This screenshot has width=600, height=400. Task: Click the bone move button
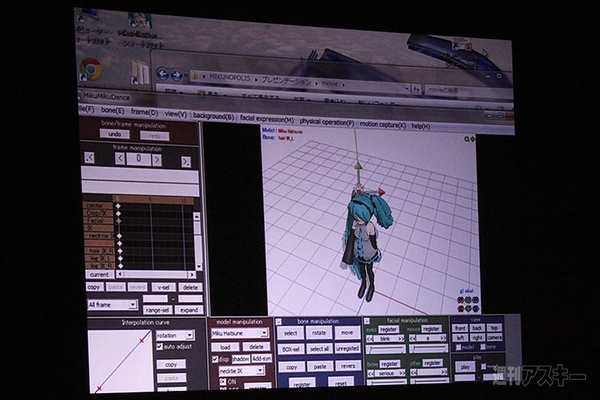coord(347,333)
